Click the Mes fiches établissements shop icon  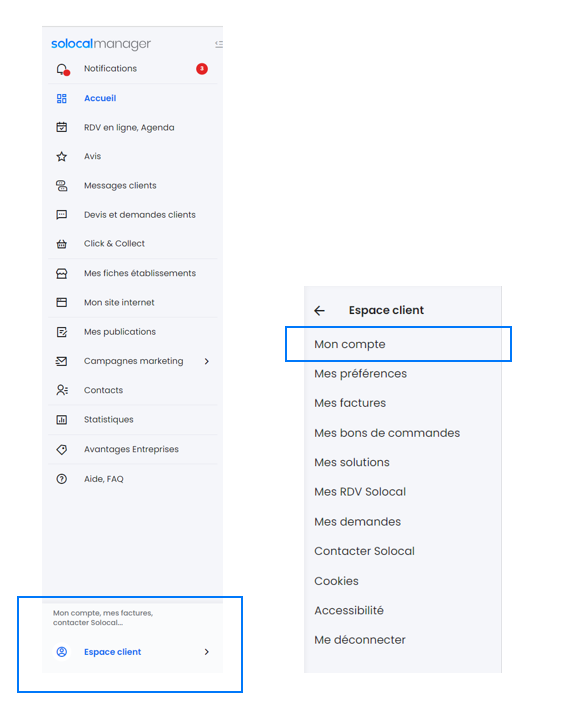tap(62, 273)
